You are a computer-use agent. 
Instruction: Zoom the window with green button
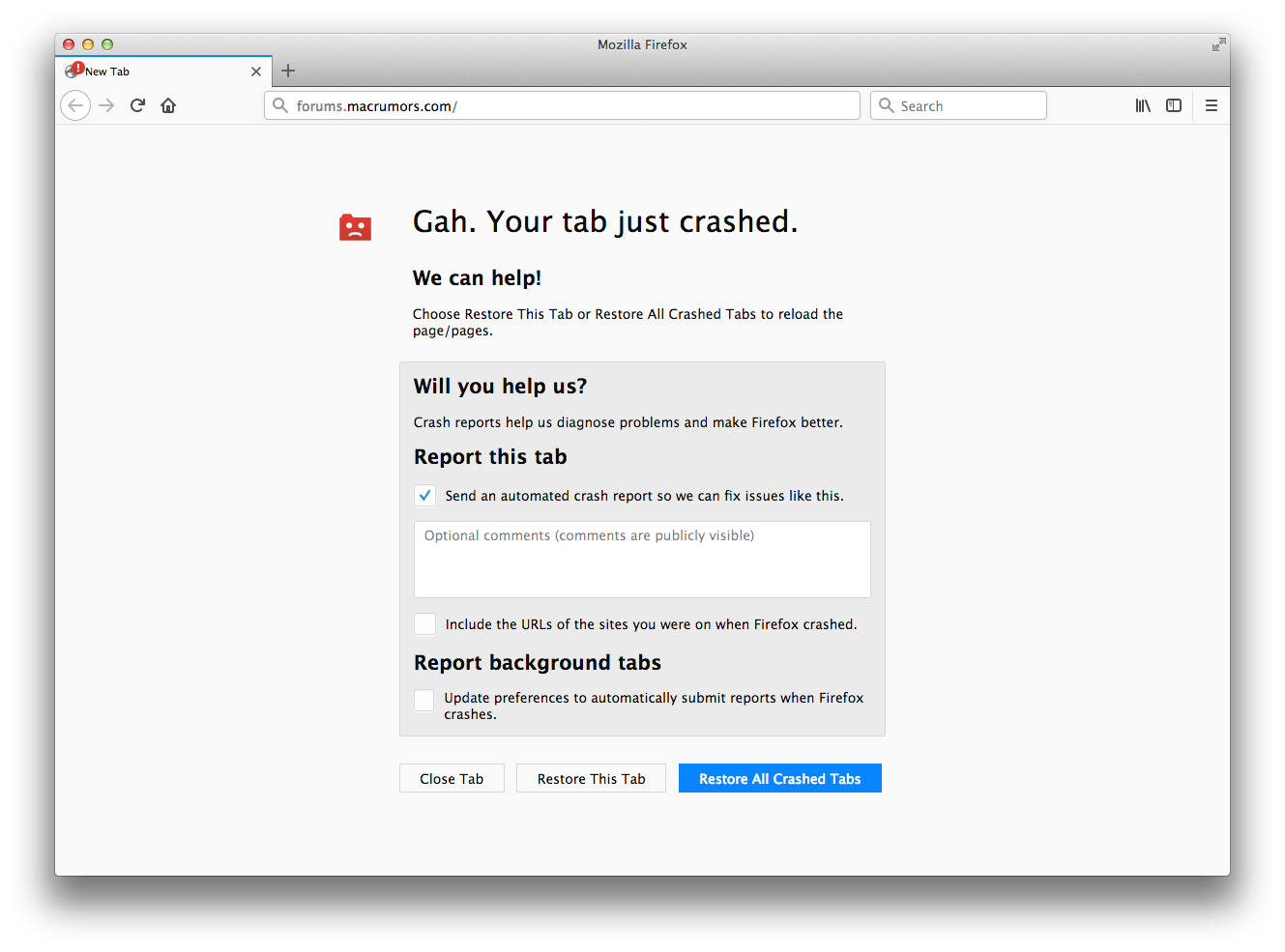point(107,44)
